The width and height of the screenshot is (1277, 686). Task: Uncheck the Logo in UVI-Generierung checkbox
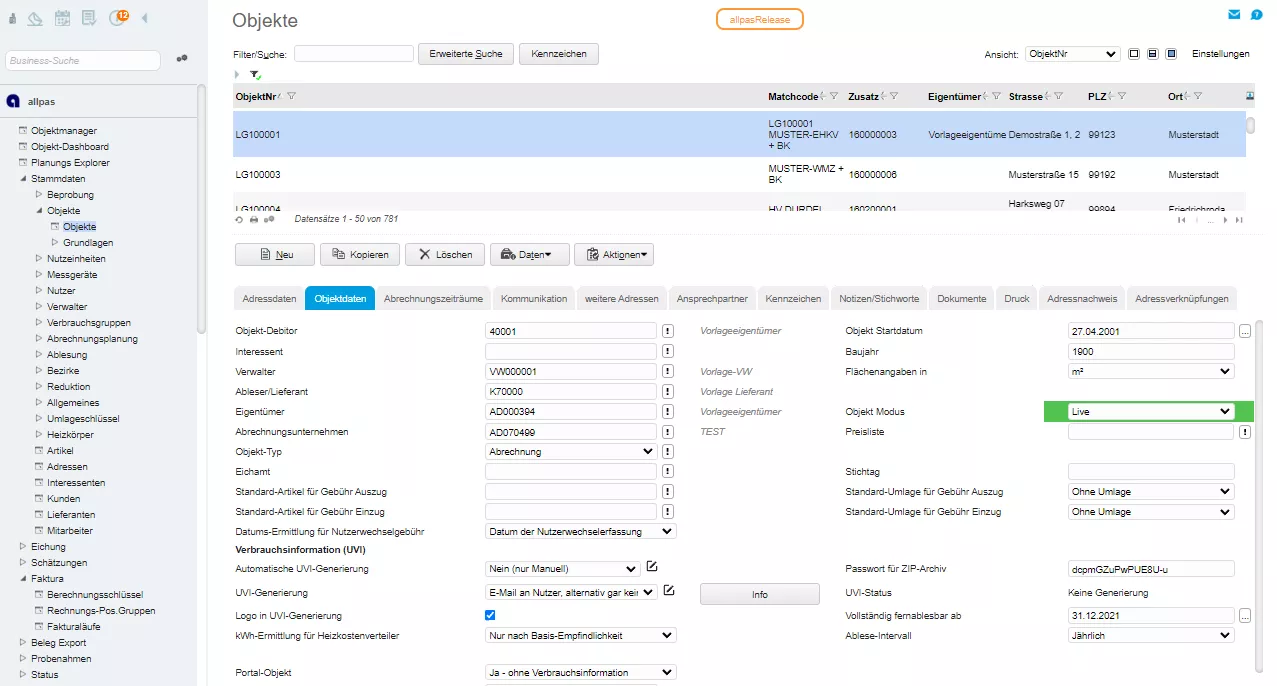tap(490, 615)
